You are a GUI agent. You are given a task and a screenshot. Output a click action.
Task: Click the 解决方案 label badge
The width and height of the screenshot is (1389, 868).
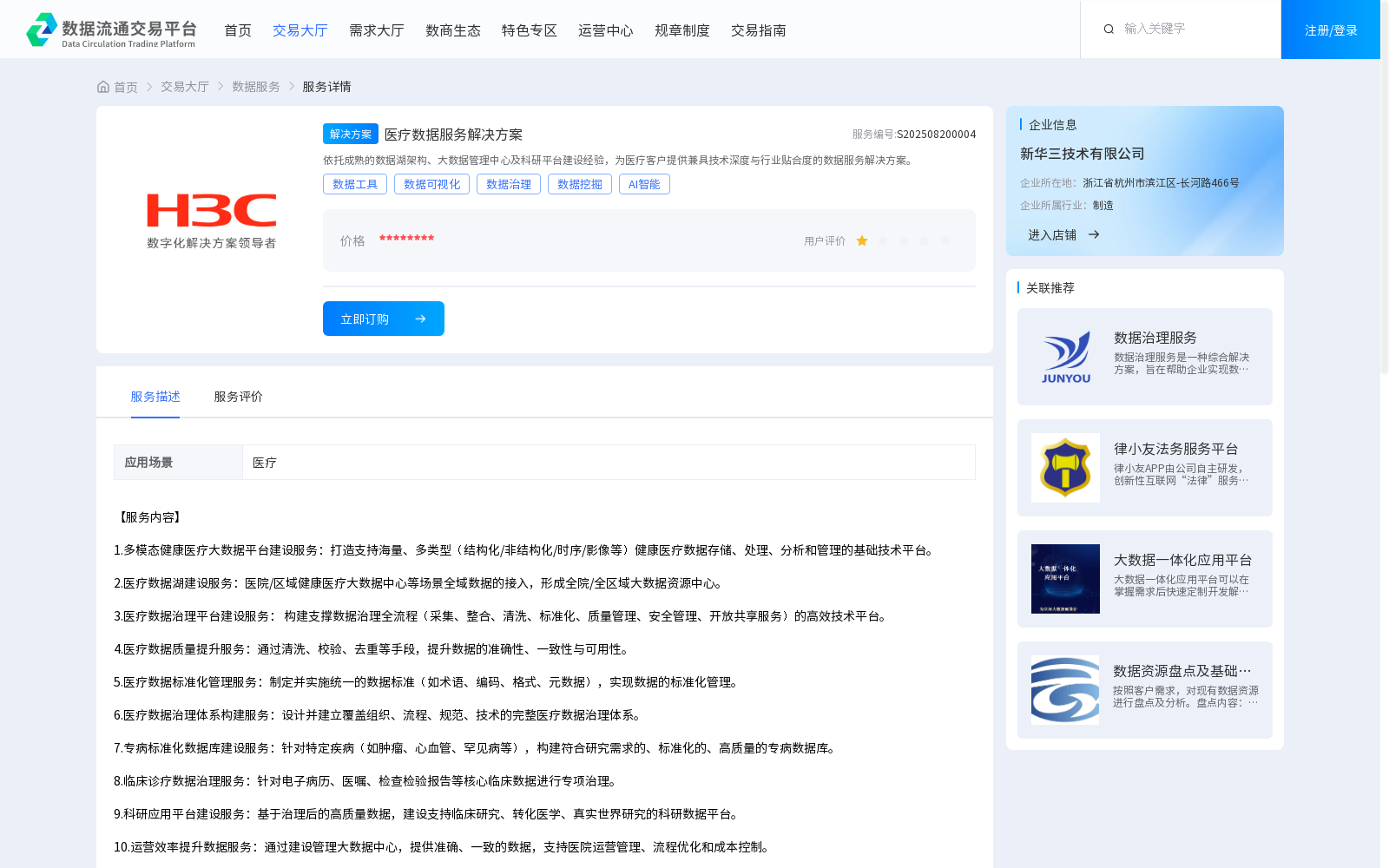pos(351,134)
